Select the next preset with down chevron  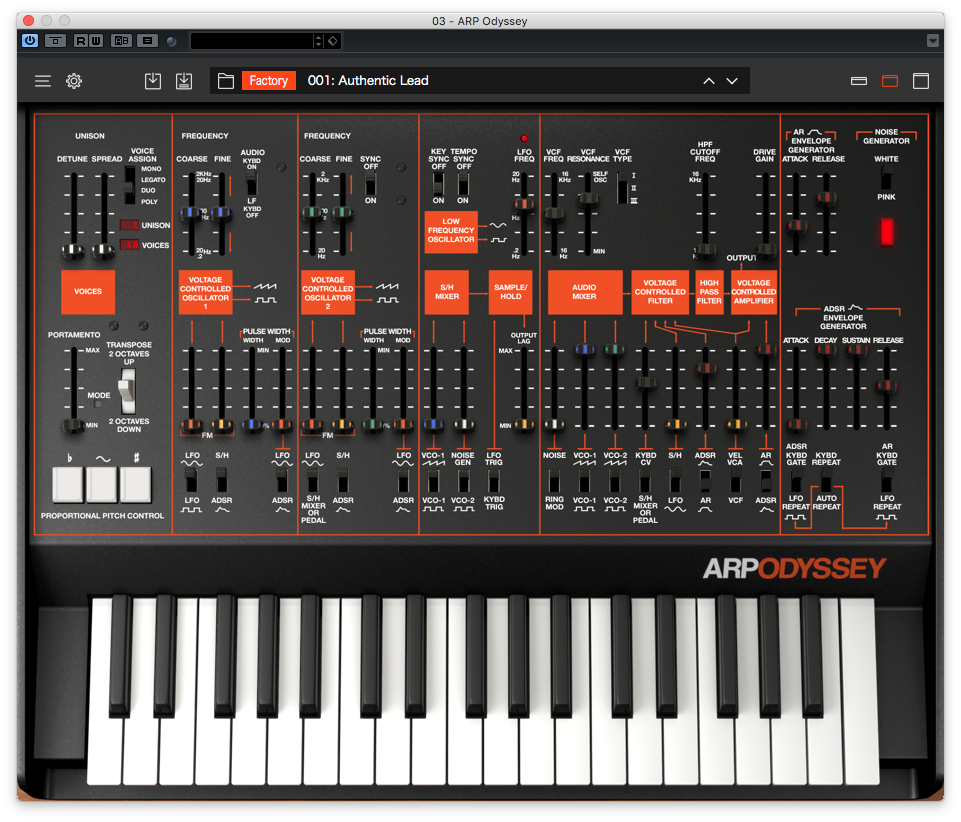[x=732, y=81]
